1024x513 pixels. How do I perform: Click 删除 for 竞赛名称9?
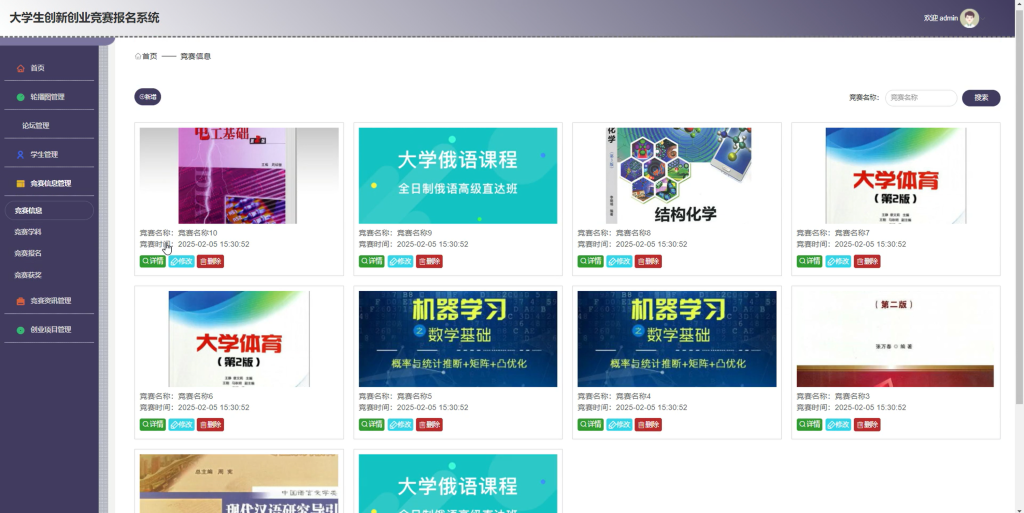429,261
